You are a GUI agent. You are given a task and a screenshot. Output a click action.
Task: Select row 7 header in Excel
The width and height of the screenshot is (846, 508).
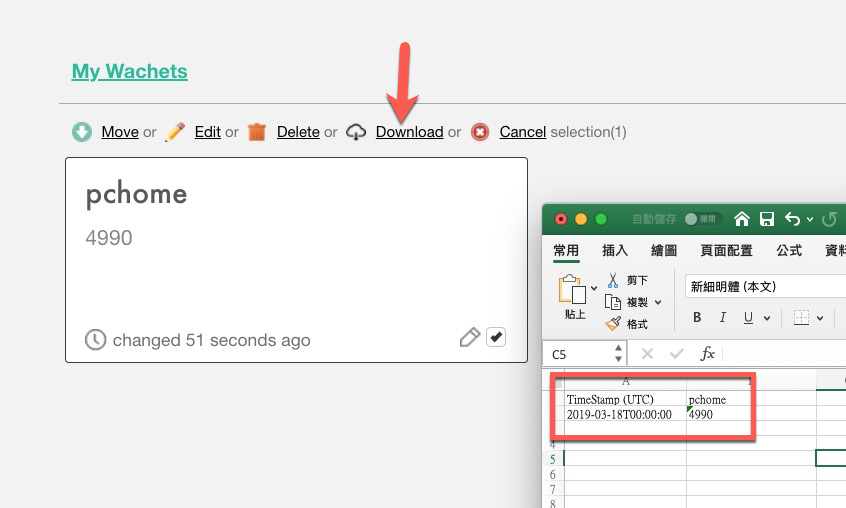[x=553, y=489]
